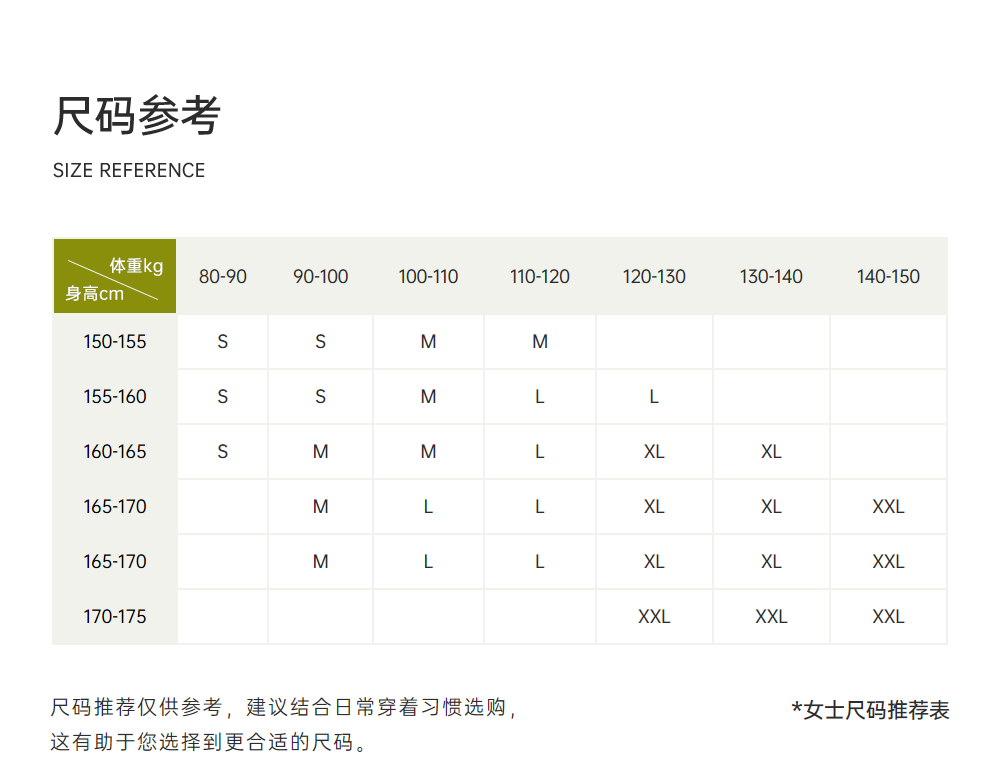Click the 尺码推荐仅供参考 advisory text line
Viewport: 1000px width, 760px height.
point(284,708)
